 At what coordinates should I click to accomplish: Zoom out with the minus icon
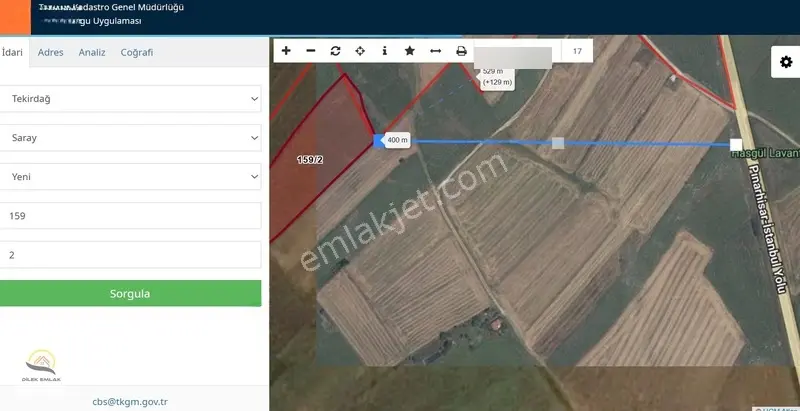coord(311,50)
